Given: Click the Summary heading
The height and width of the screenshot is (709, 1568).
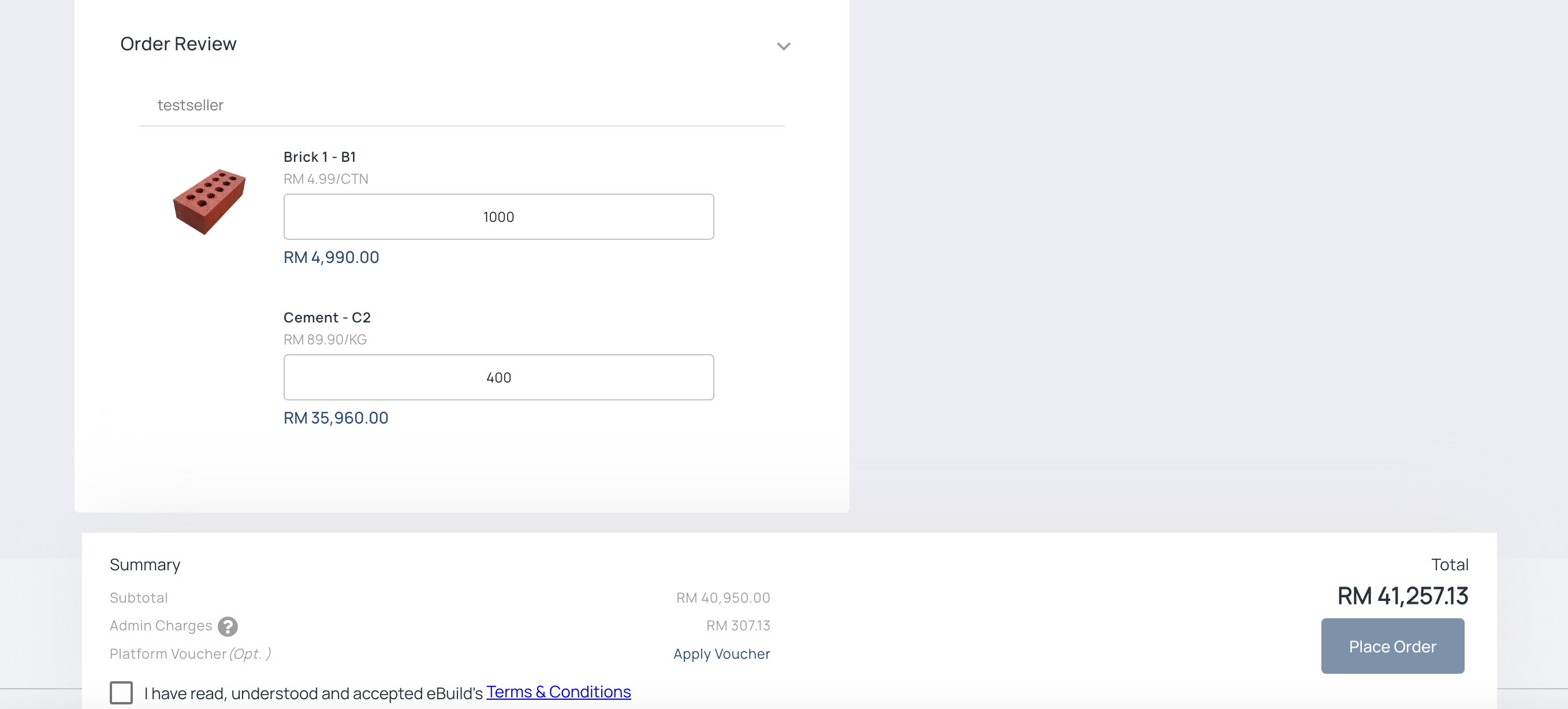Looking at the screenshot, I should (145, 565).
